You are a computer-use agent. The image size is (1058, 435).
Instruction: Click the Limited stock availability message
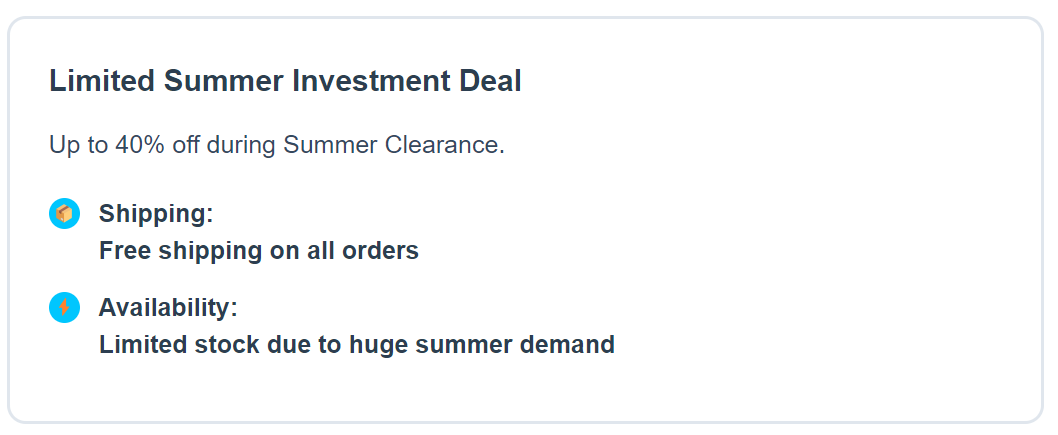tap(356, 345)
